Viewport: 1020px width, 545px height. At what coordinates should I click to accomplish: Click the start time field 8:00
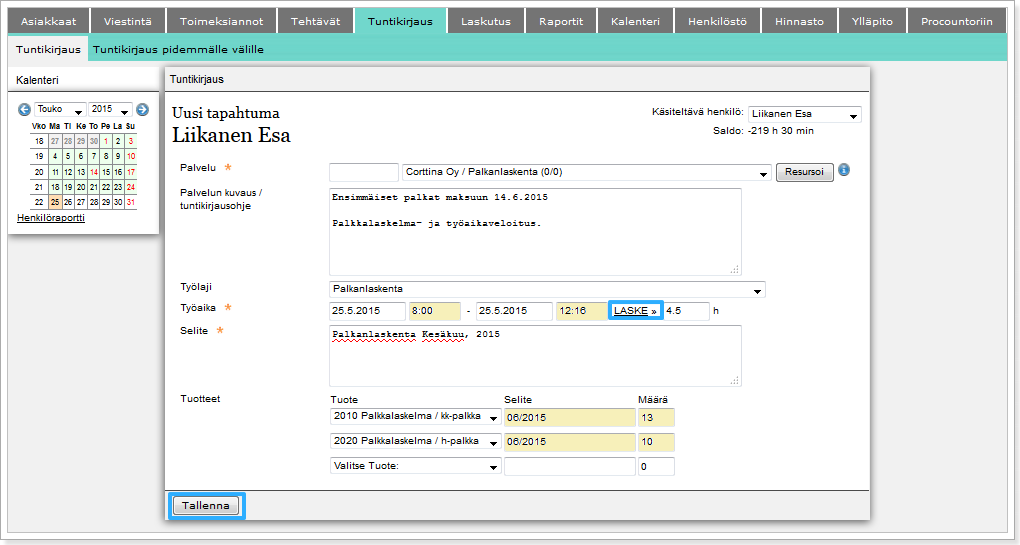pos(435,311)
